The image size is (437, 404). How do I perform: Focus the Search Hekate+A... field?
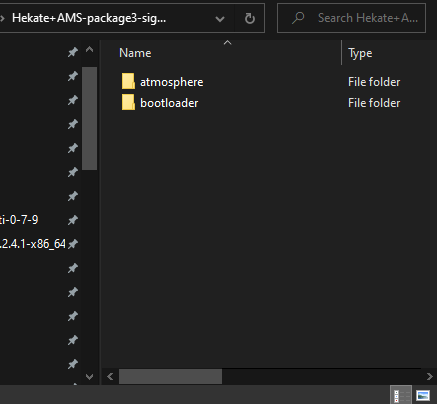pos(351,18)
